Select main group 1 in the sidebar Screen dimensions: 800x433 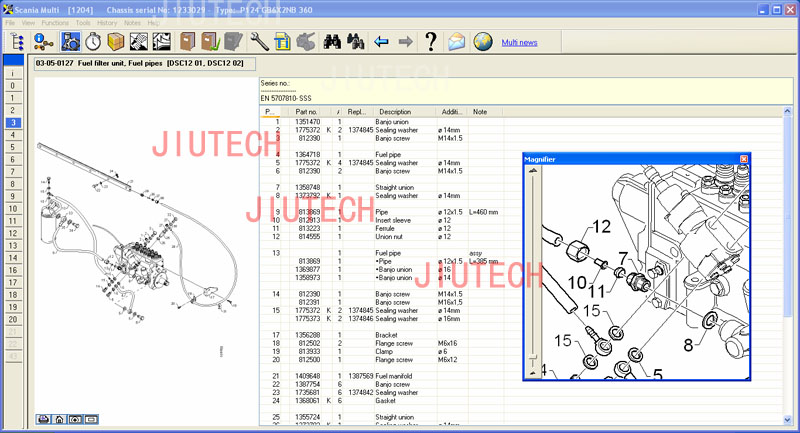click(13, 98)
